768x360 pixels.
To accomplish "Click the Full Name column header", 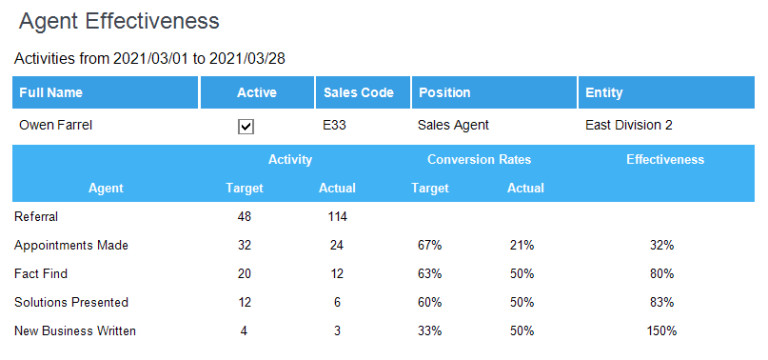I will tap(105, 93).
